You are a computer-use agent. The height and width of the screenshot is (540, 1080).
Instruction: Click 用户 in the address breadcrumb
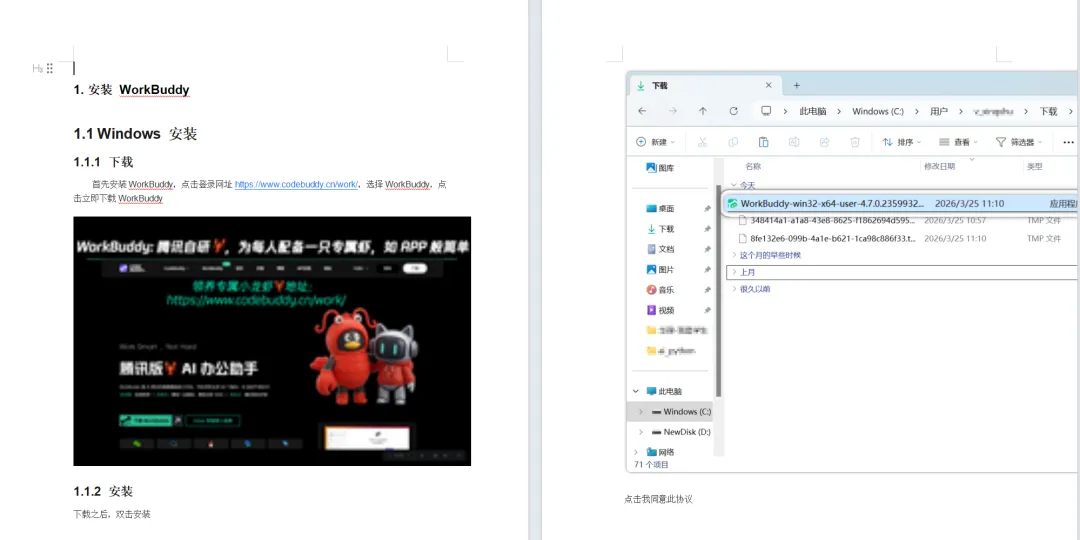[939, 112]
